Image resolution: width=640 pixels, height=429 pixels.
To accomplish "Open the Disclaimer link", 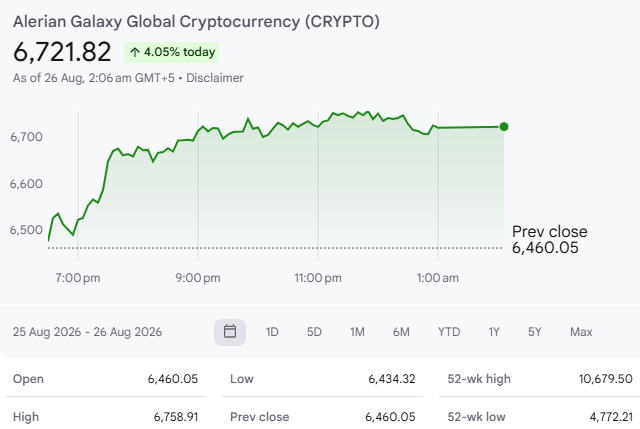I will (215, 78).
